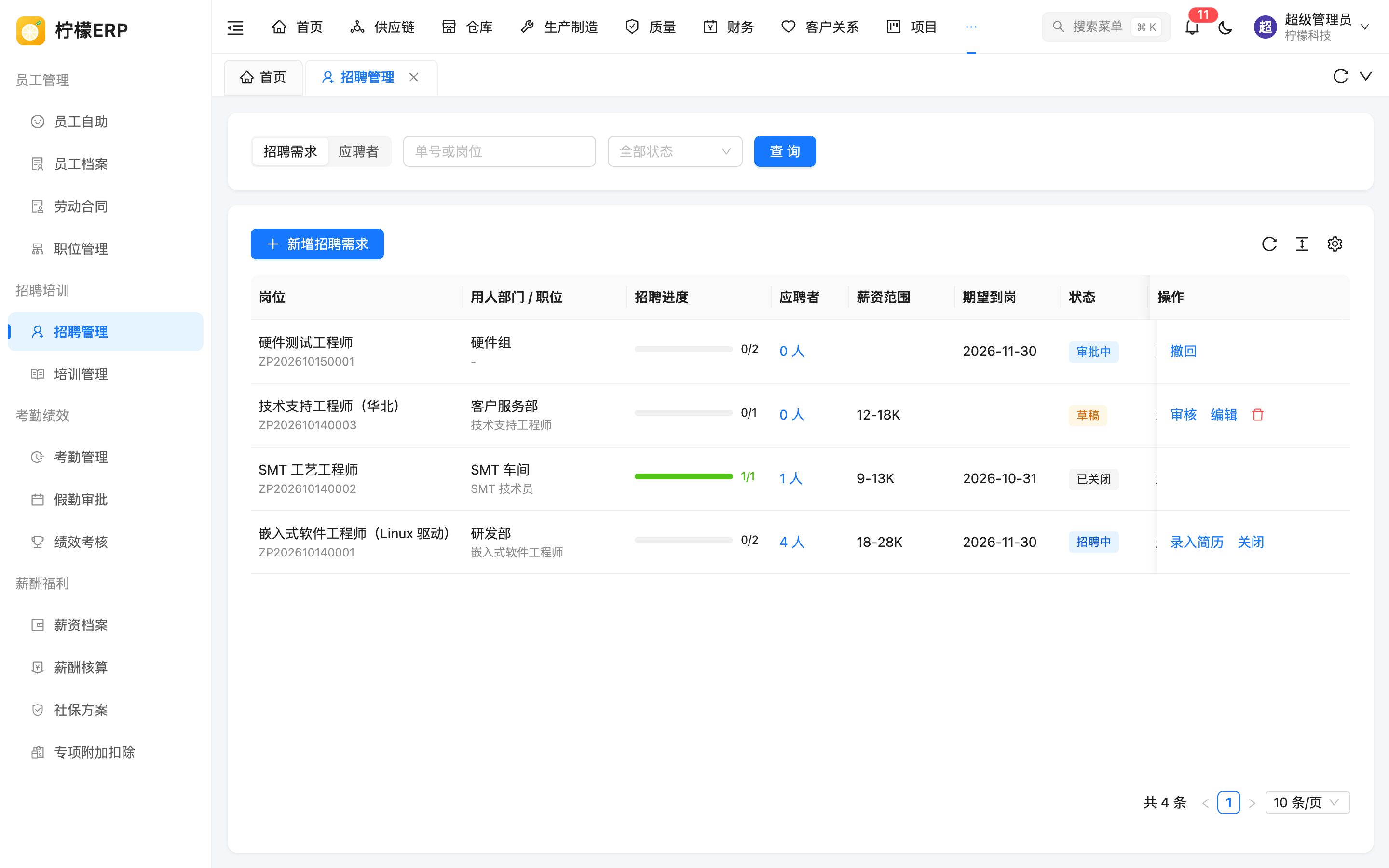The height and width of the screenshot is (868, 1389).
Task: Click 审核 for 技术支持工程师
Action: point(1183,415)
